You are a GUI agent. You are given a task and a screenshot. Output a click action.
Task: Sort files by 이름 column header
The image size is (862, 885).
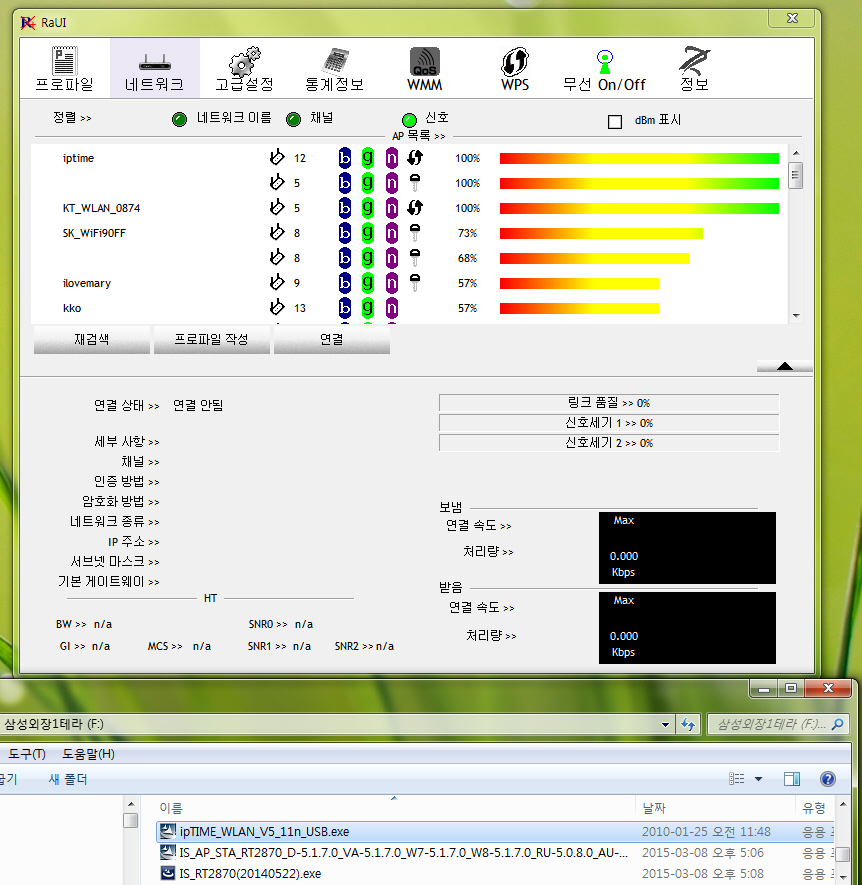click(170, 808)
